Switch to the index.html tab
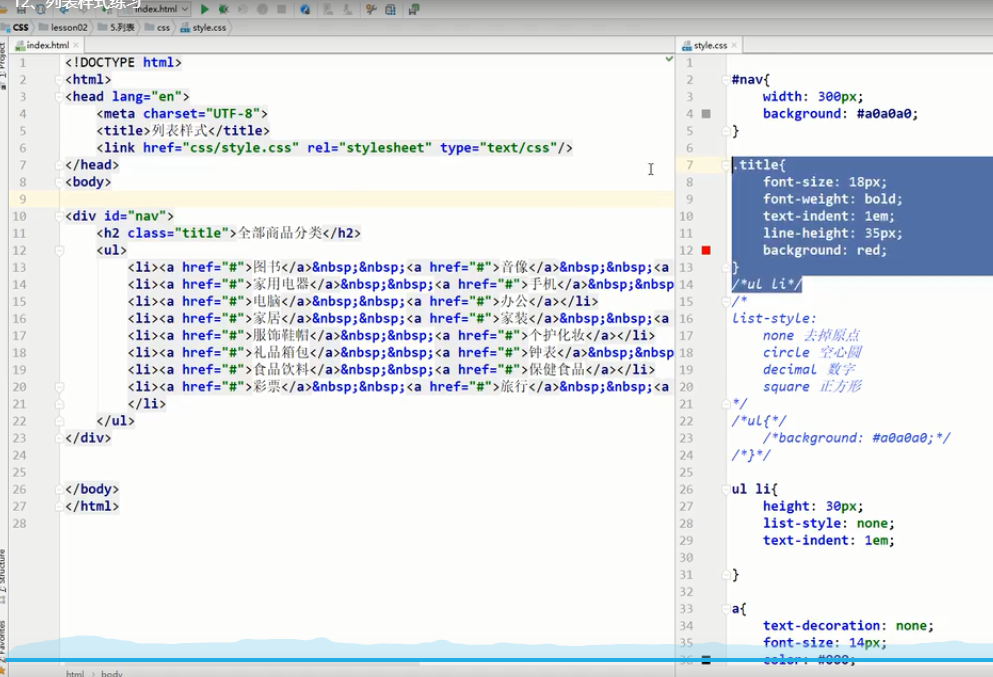This screenshot has height=677, width=993. click(x=47, y=46)
